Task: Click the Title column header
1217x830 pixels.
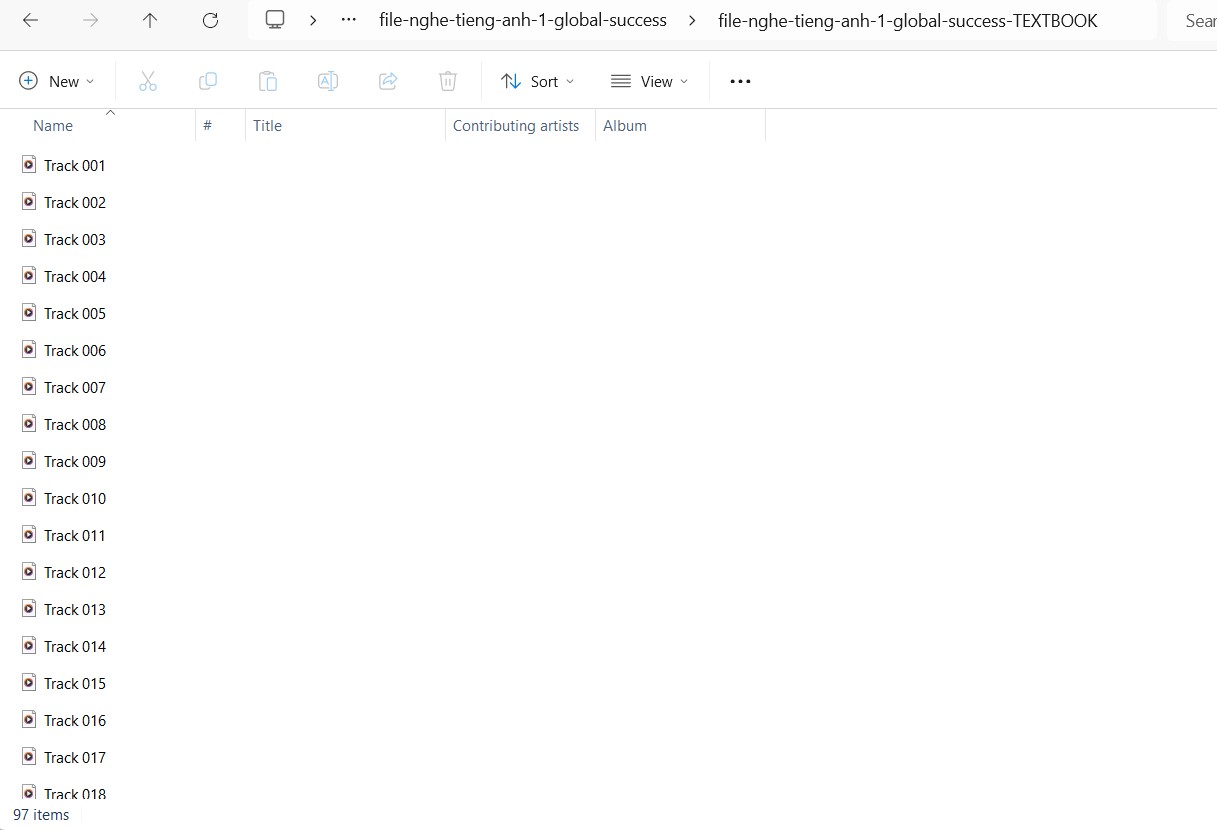Action: click(x=267, y=125)
